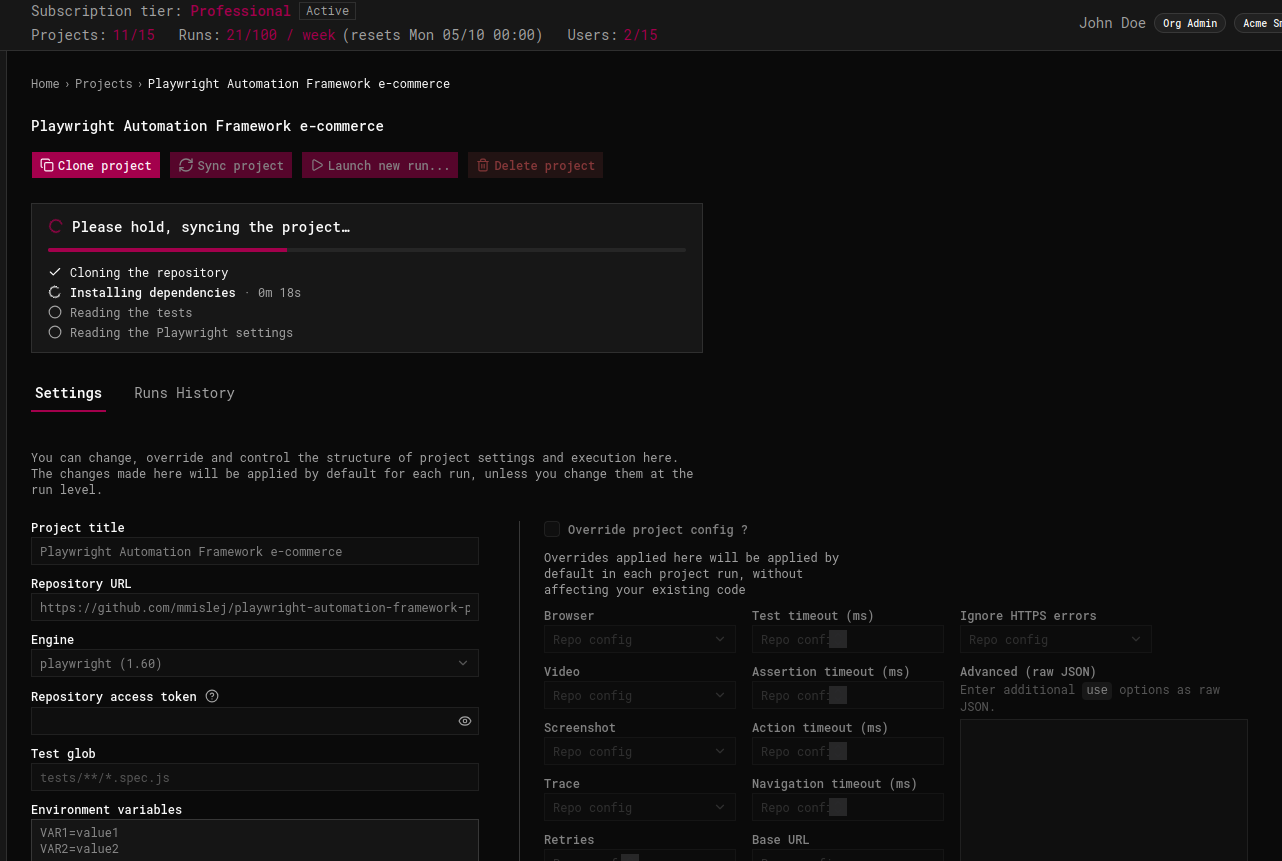Click the checkmark beside Cloning the repository
This screenshot has height=861, width=1282.
coord(55,272)
